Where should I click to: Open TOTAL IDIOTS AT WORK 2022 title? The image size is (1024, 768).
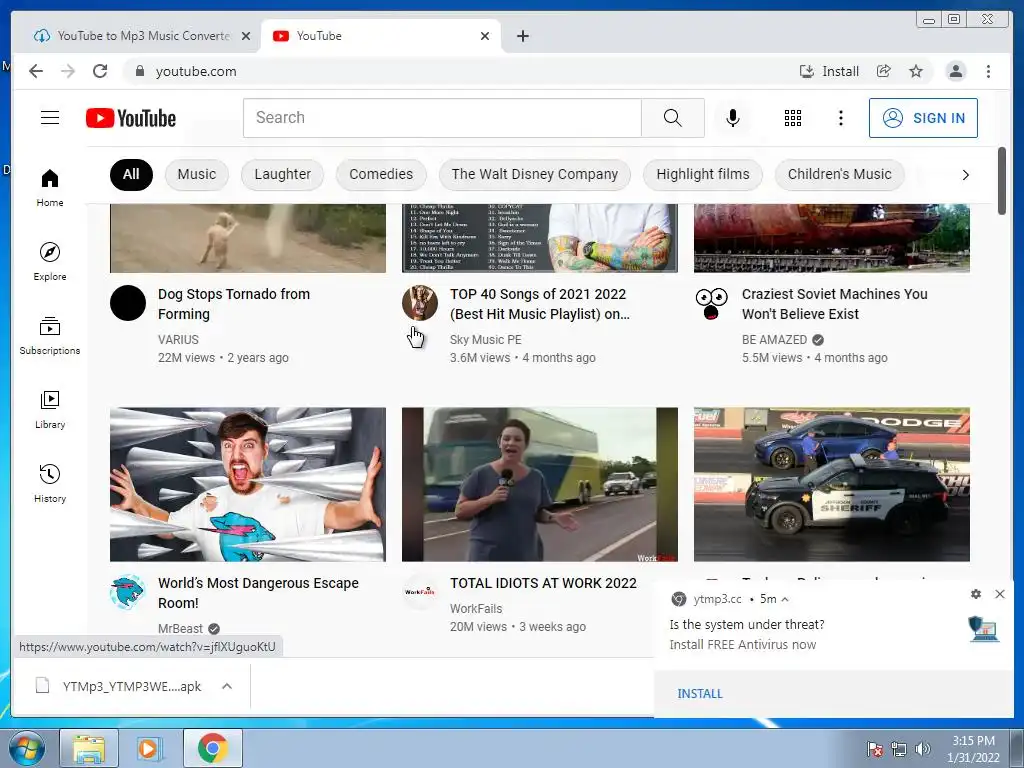coord(543,583)
